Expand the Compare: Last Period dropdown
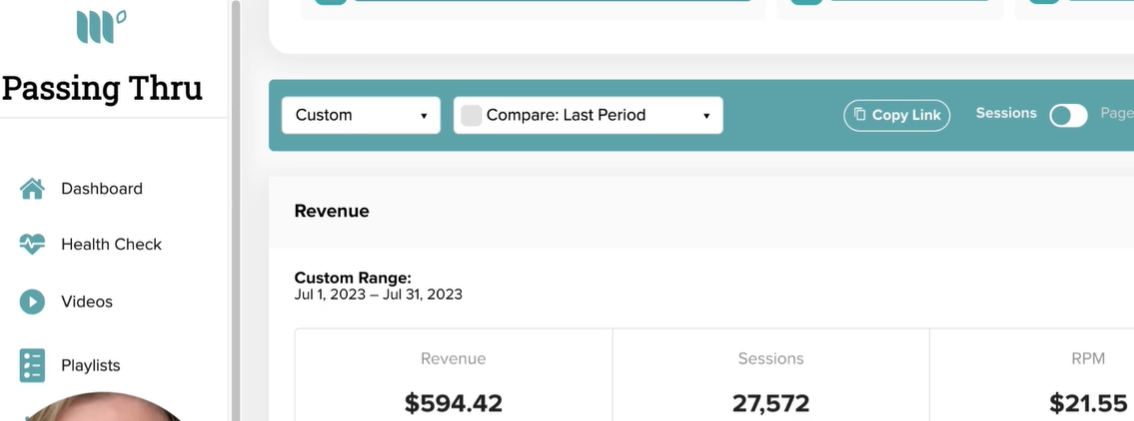The height and width of the screenshot is (421, 1134). pos(588,115)
